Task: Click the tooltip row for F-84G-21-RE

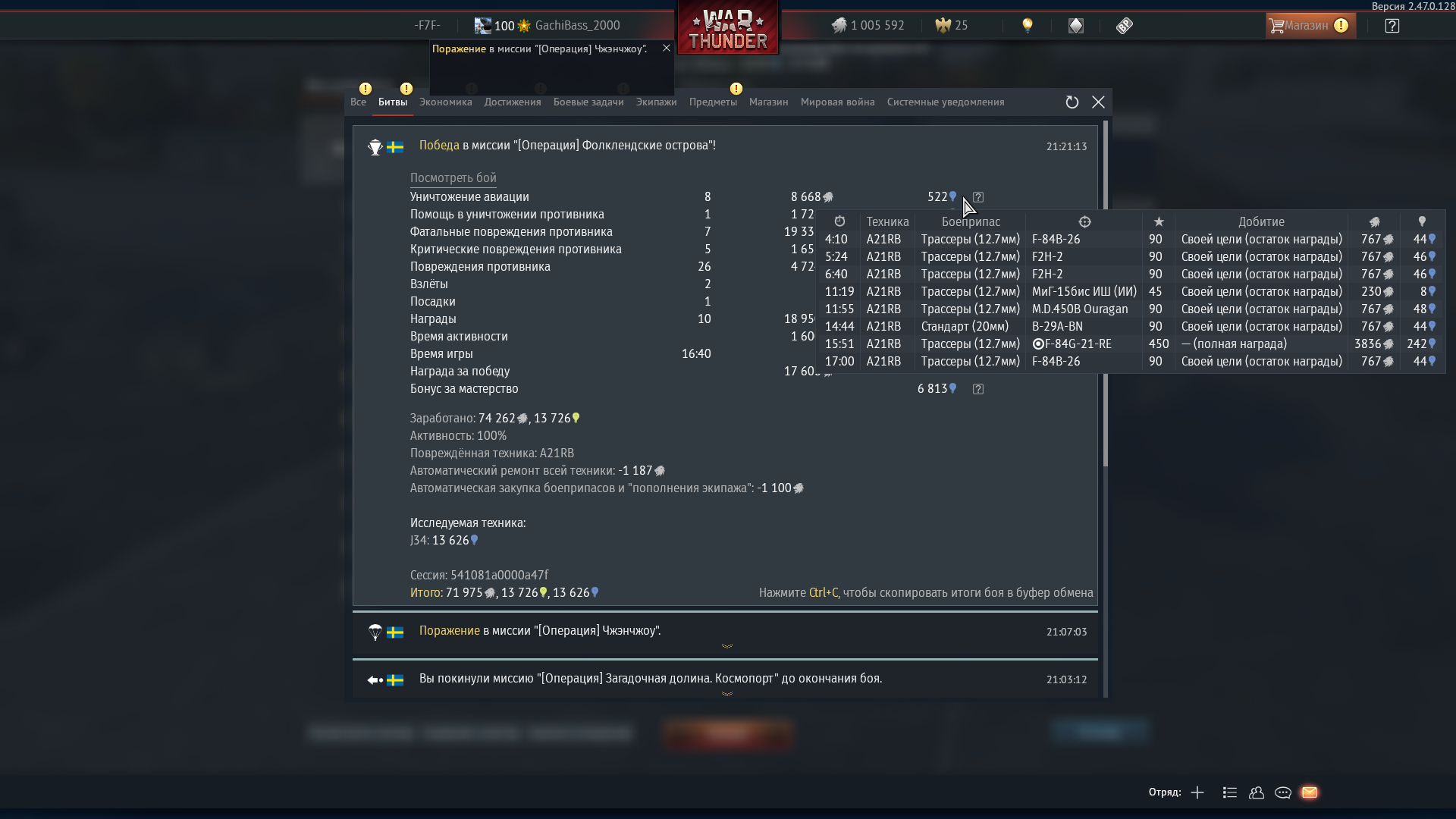Action: click(1131, 344)
